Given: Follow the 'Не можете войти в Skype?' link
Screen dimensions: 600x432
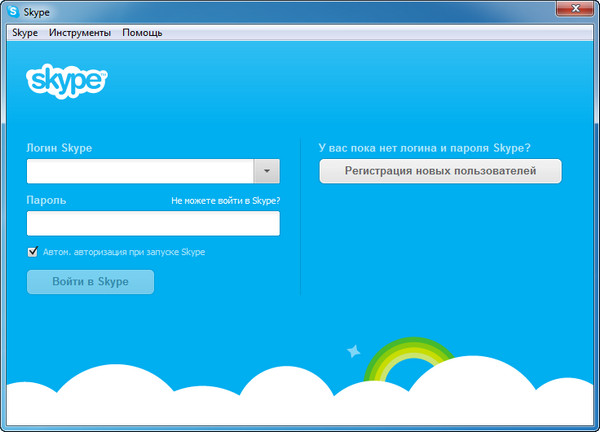Looking at the screenshot, I should coord(225,200).
